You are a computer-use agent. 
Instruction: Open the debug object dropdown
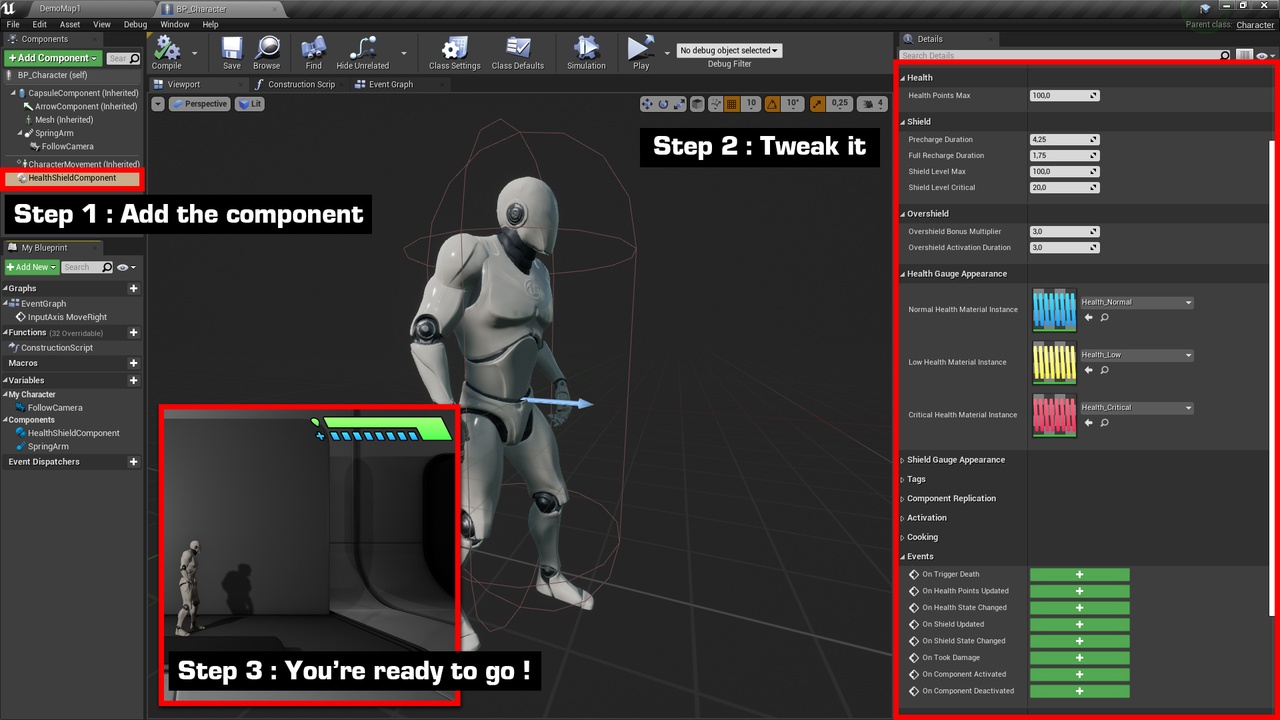coord(729,50)
